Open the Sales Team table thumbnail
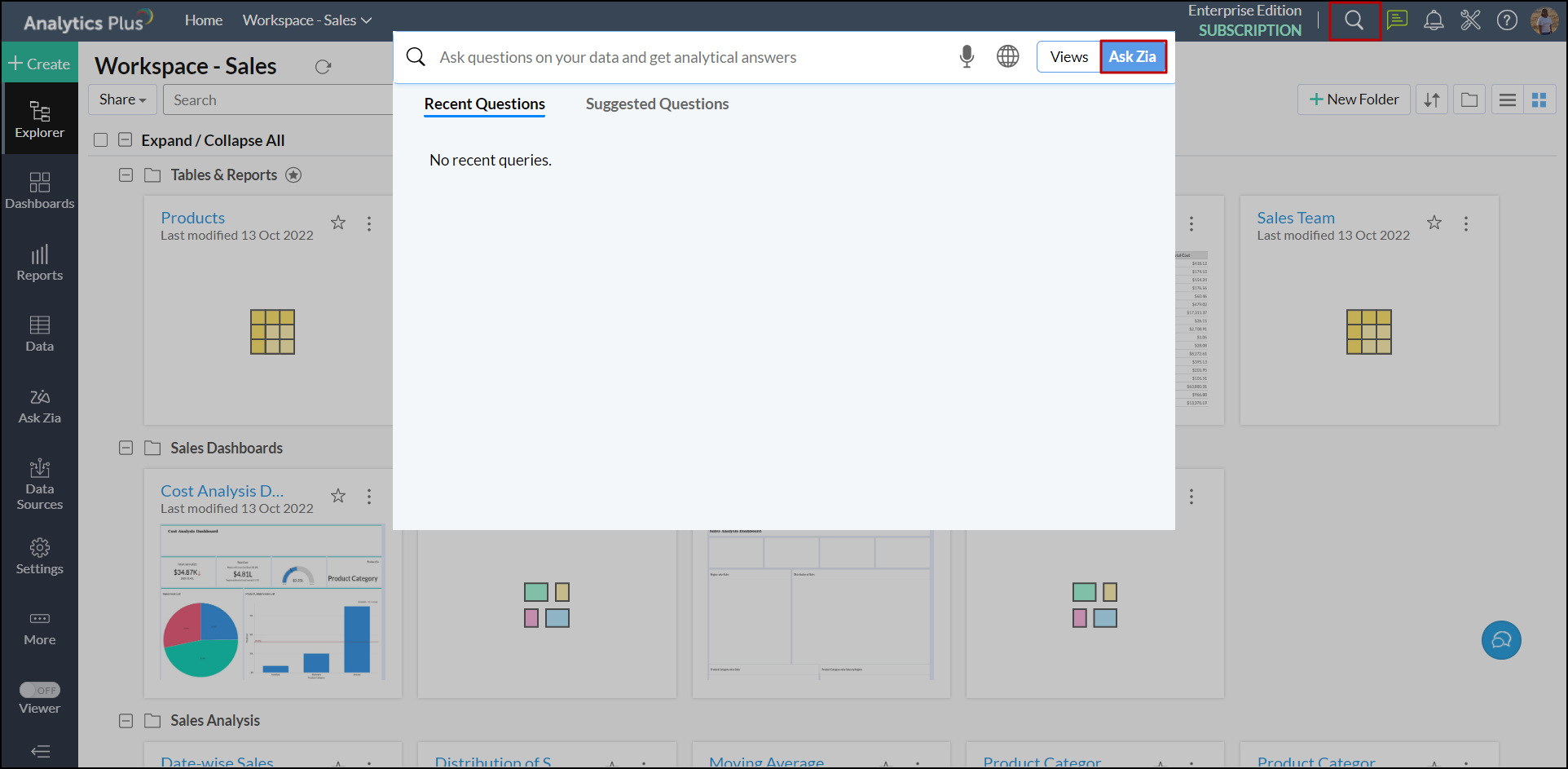 (x=1369, y=332)
